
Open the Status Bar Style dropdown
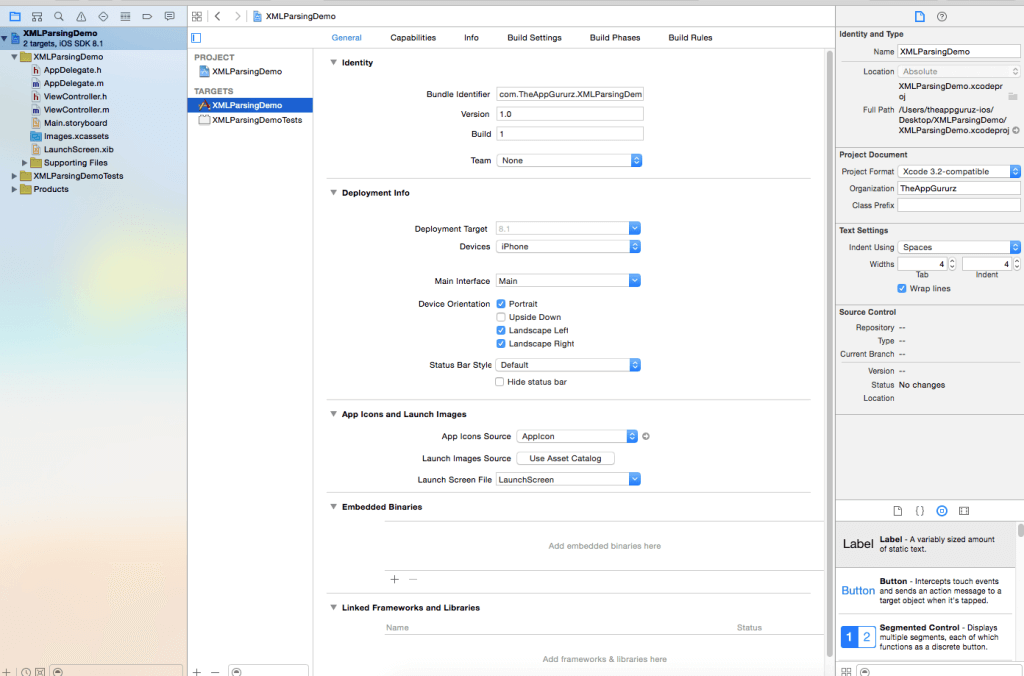point(568,364)
